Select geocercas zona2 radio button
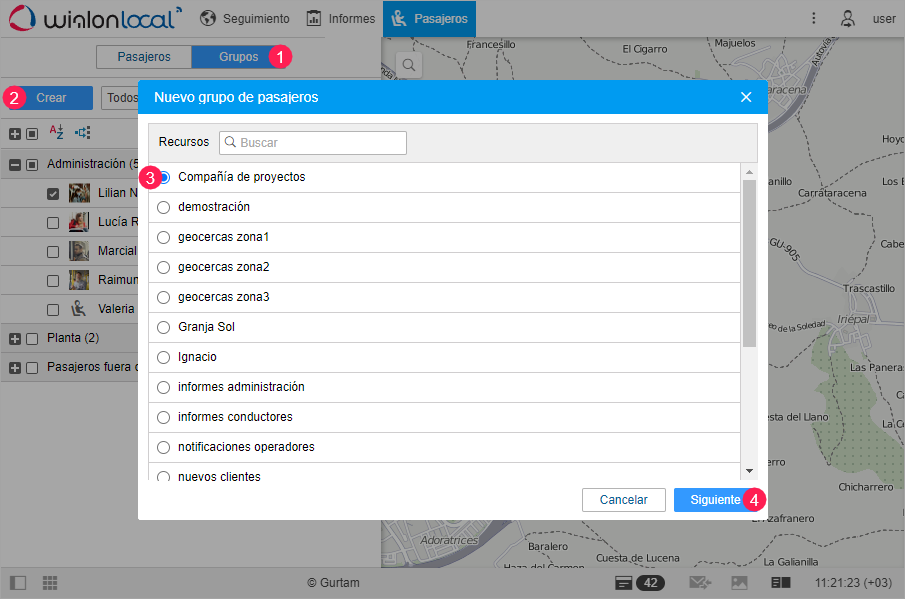Image resolution: width=905 pixels, height=599 pixels. [x=164, y=267]
